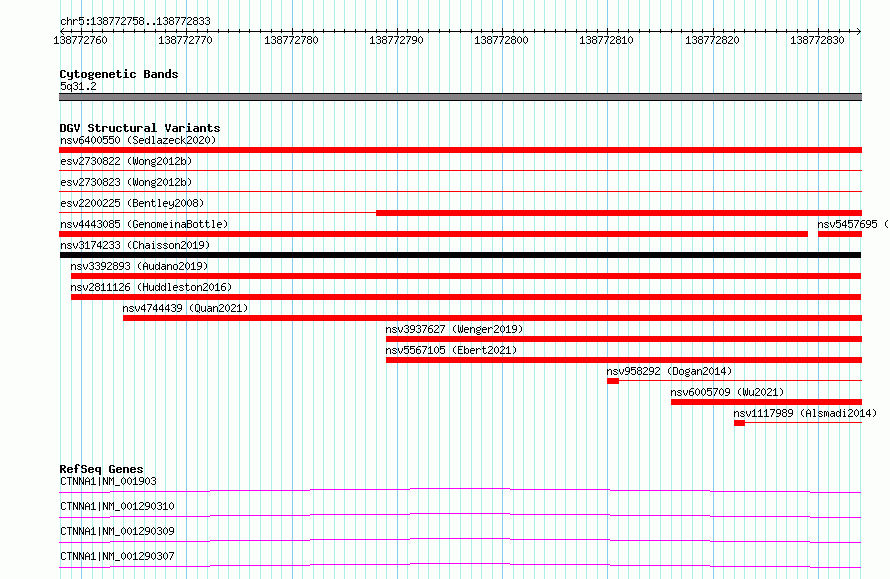
Task: Click ruler position 138772780
Action: [291, 40]
